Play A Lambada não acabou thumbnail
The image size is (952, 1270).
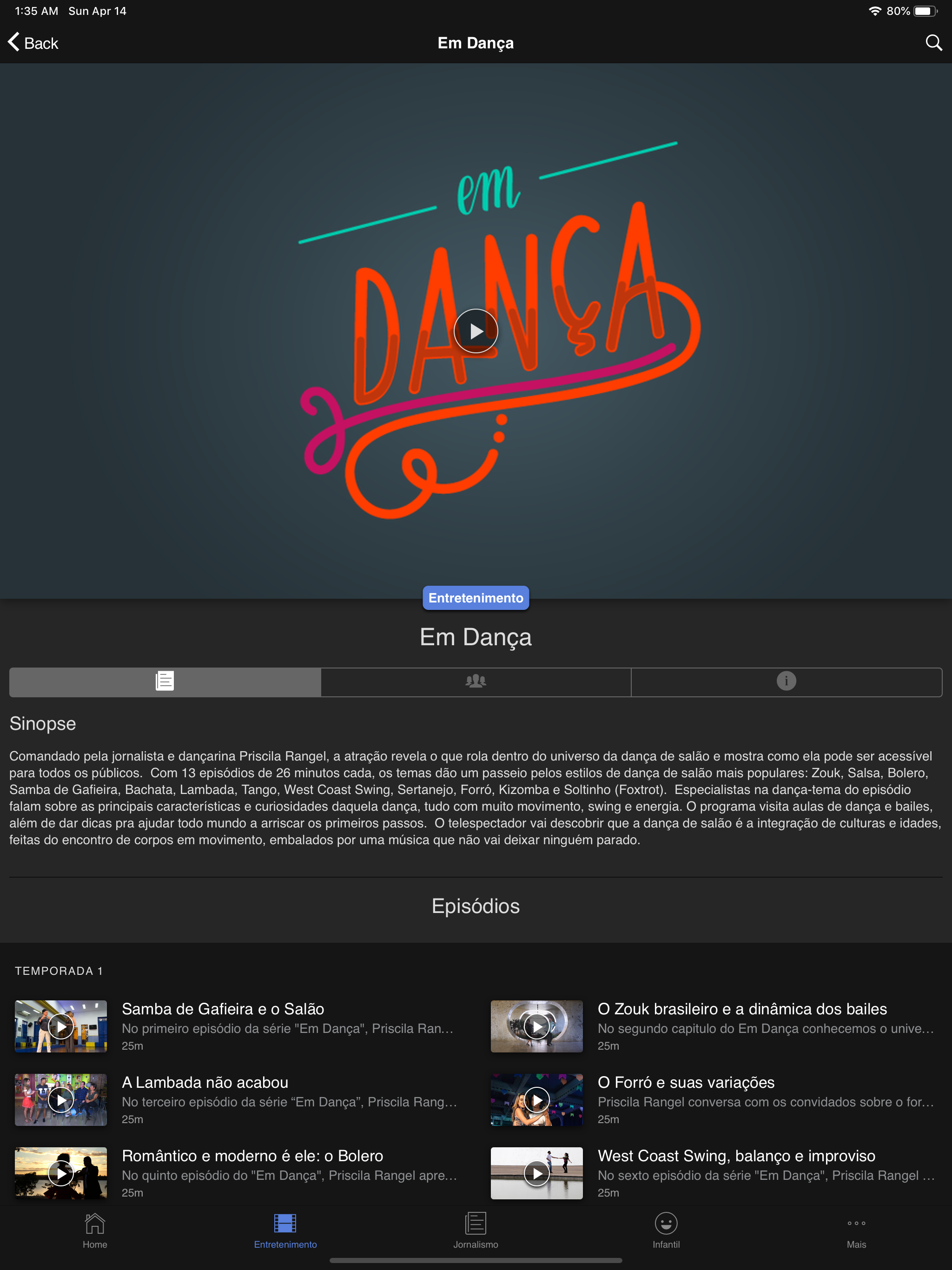[61, 1099]
